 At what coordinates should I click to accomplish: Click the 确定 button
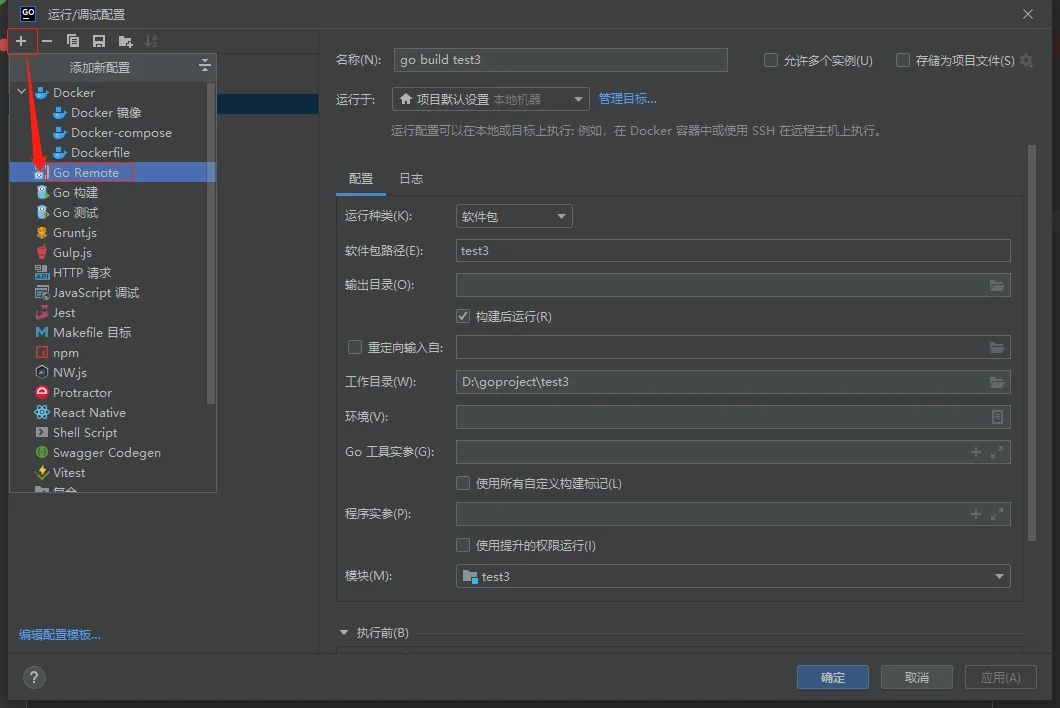(x=832, y=677)
